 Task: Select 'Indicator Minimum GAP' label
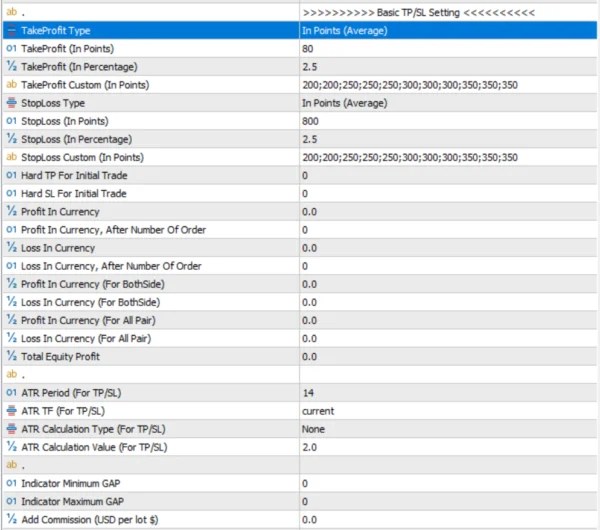[x=71, y=483]
